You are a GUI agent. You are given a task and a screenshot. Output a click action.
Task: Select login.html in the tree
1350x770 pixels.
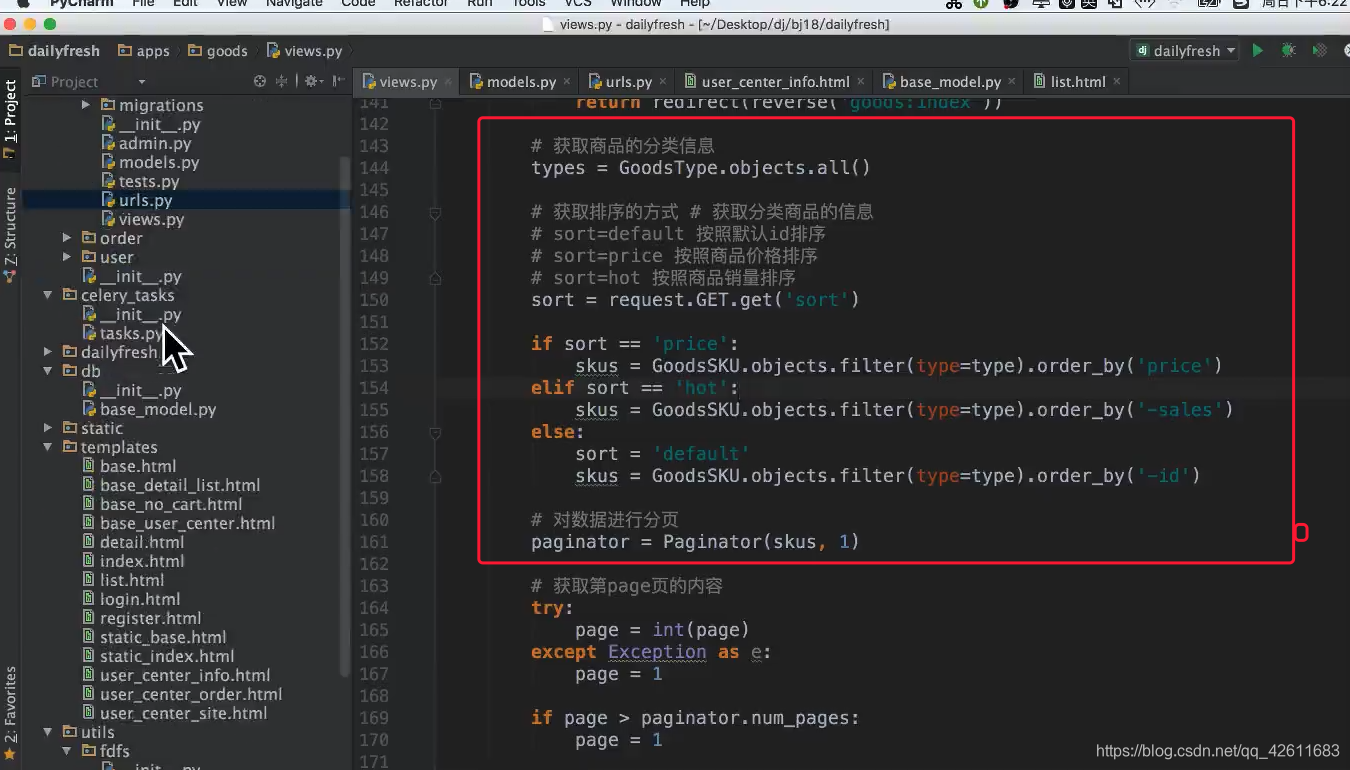click(x=131, y=599)
